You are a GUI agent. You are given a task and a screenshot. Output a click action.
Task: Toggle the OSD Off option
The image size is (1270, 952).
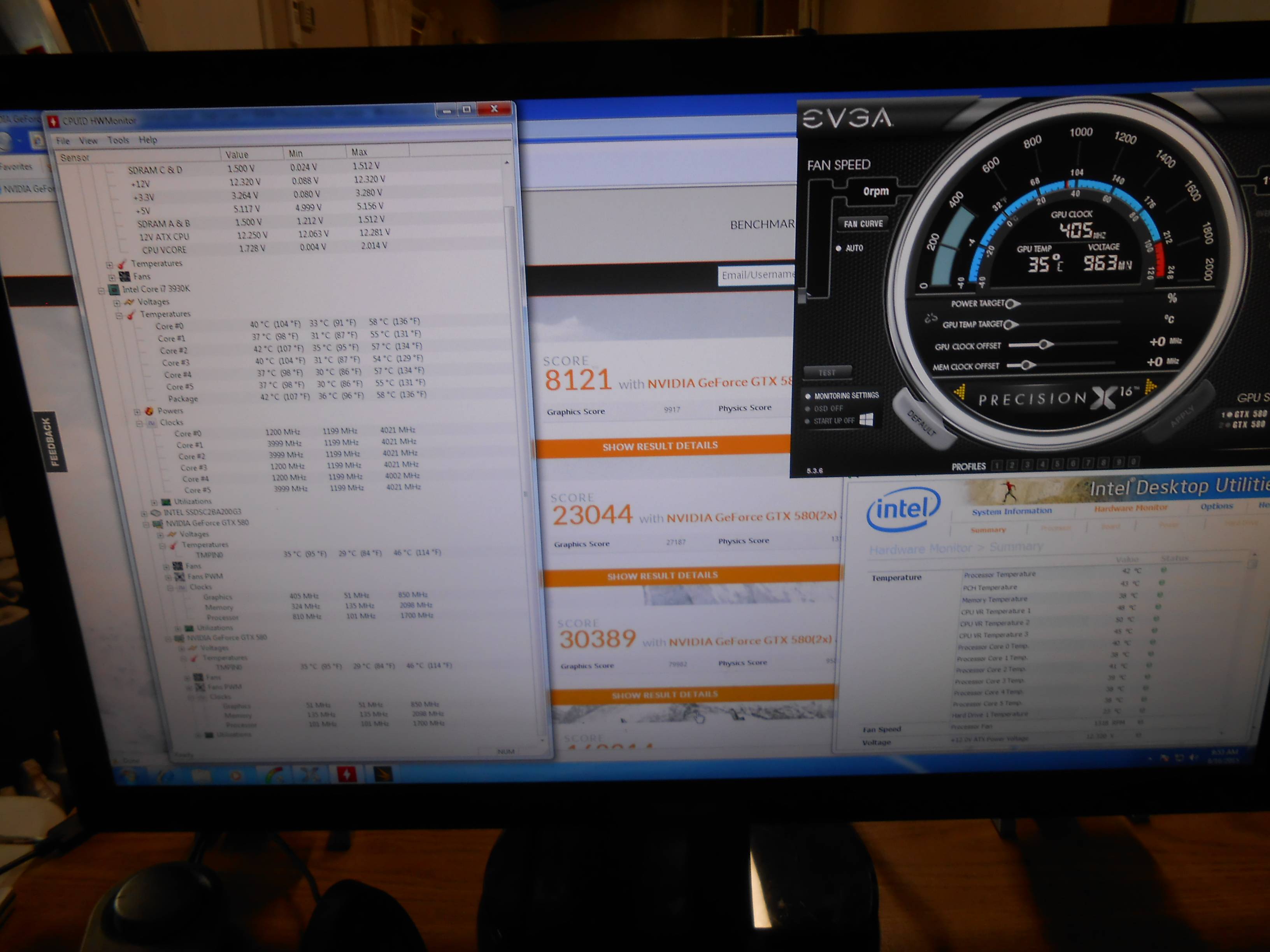[824, 409]
